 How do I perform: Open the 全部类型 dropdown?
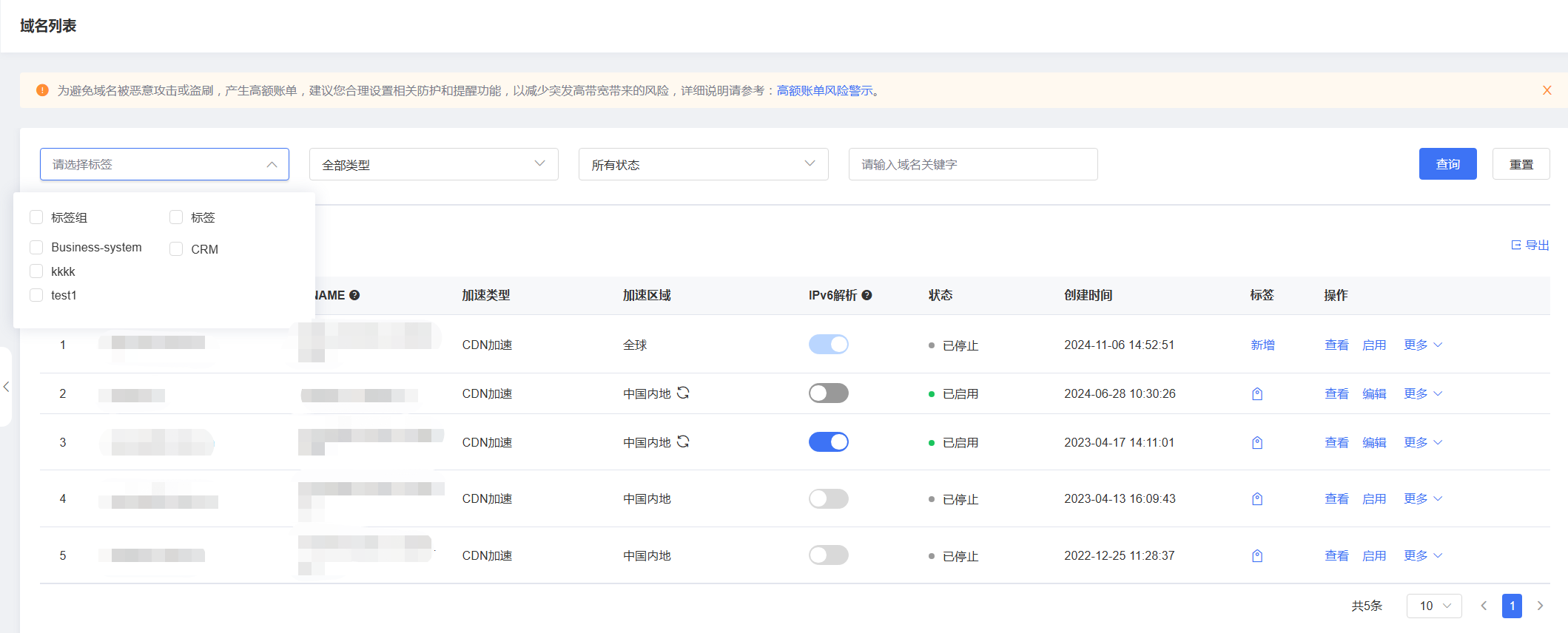click(x=434, y=164)
